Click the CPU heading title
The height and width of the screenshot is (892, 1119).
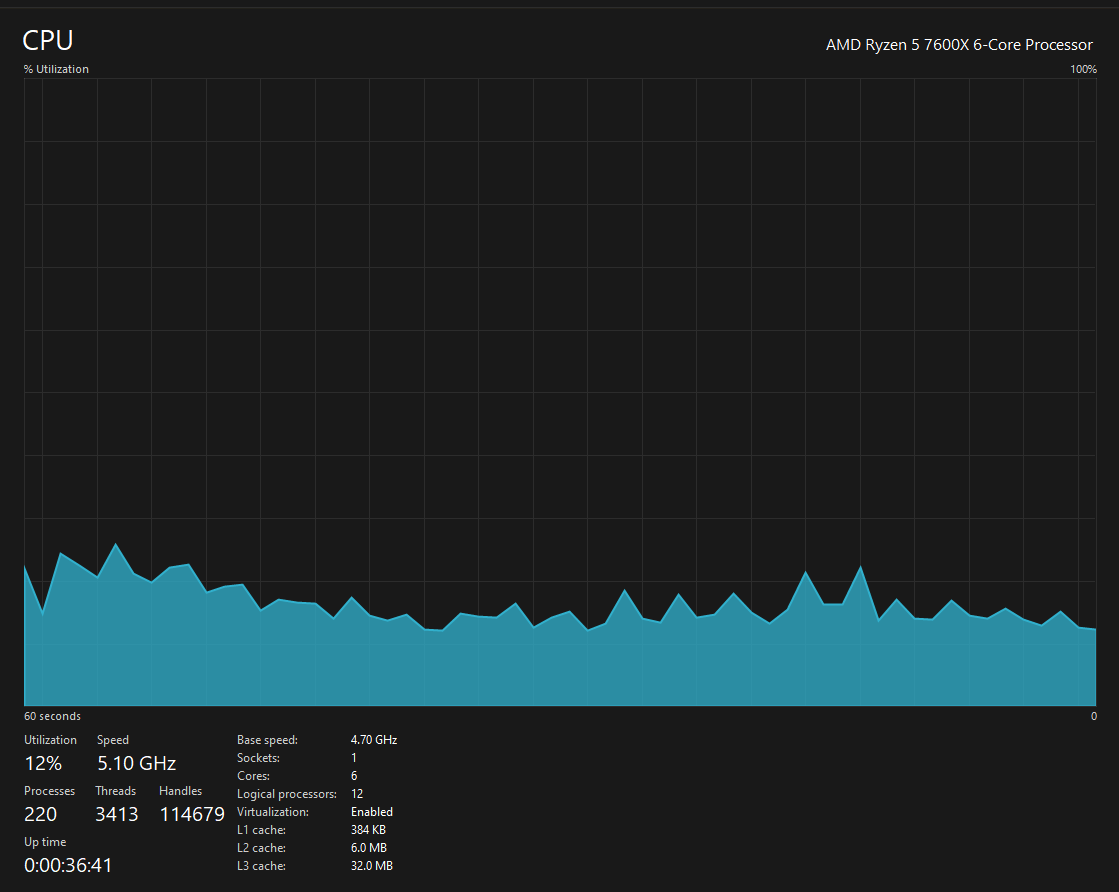pyautogui.click(x=48, y=40)
